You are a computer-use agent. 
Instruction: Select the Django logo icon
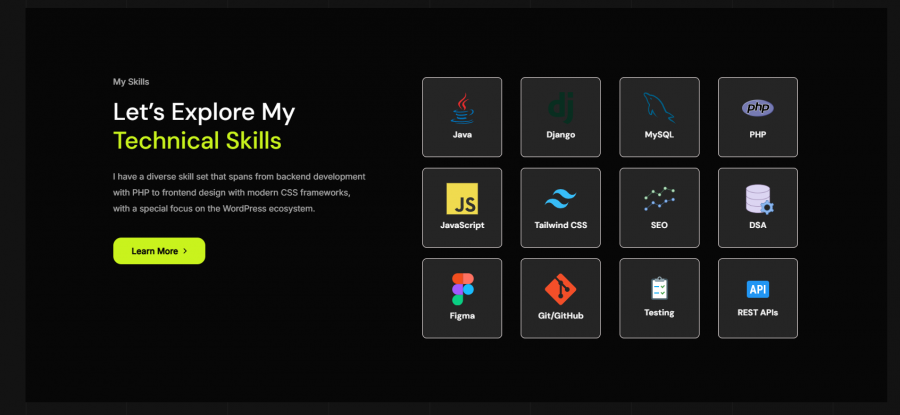click(x=560, y=108)
